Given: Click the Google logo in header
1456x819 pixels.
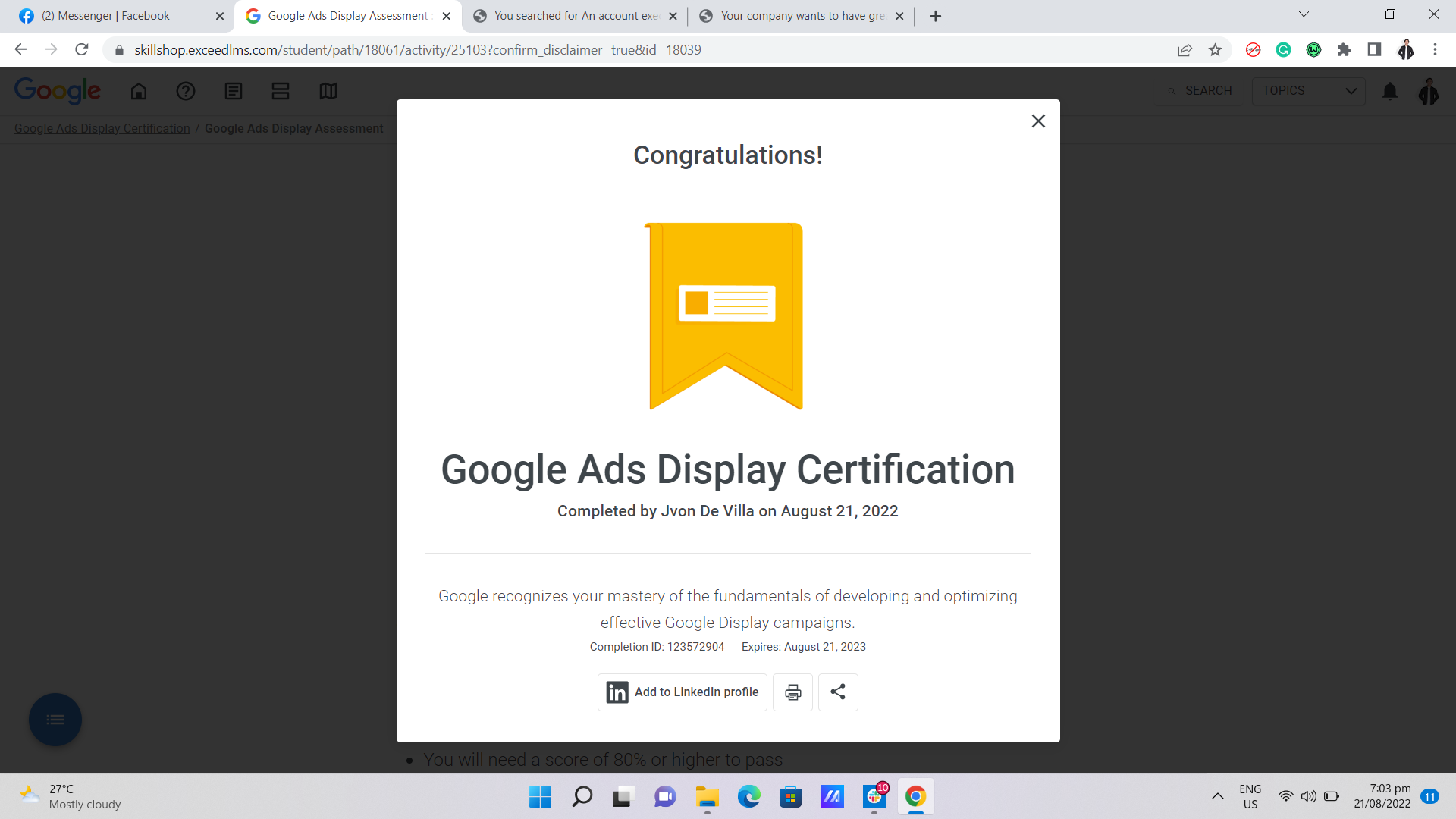Looking at the screenshot, I should [58, 90].
